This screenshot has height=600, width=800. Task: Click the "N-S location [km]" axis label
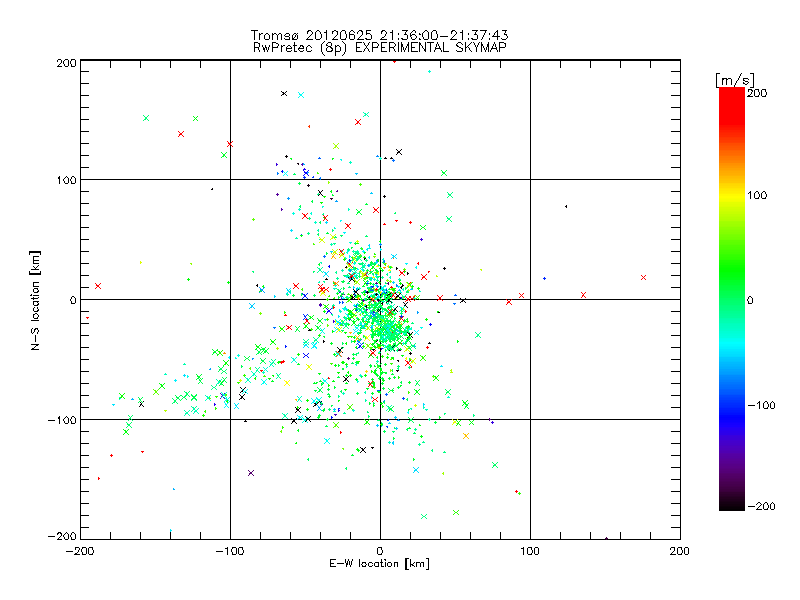[x=35, y=300]
